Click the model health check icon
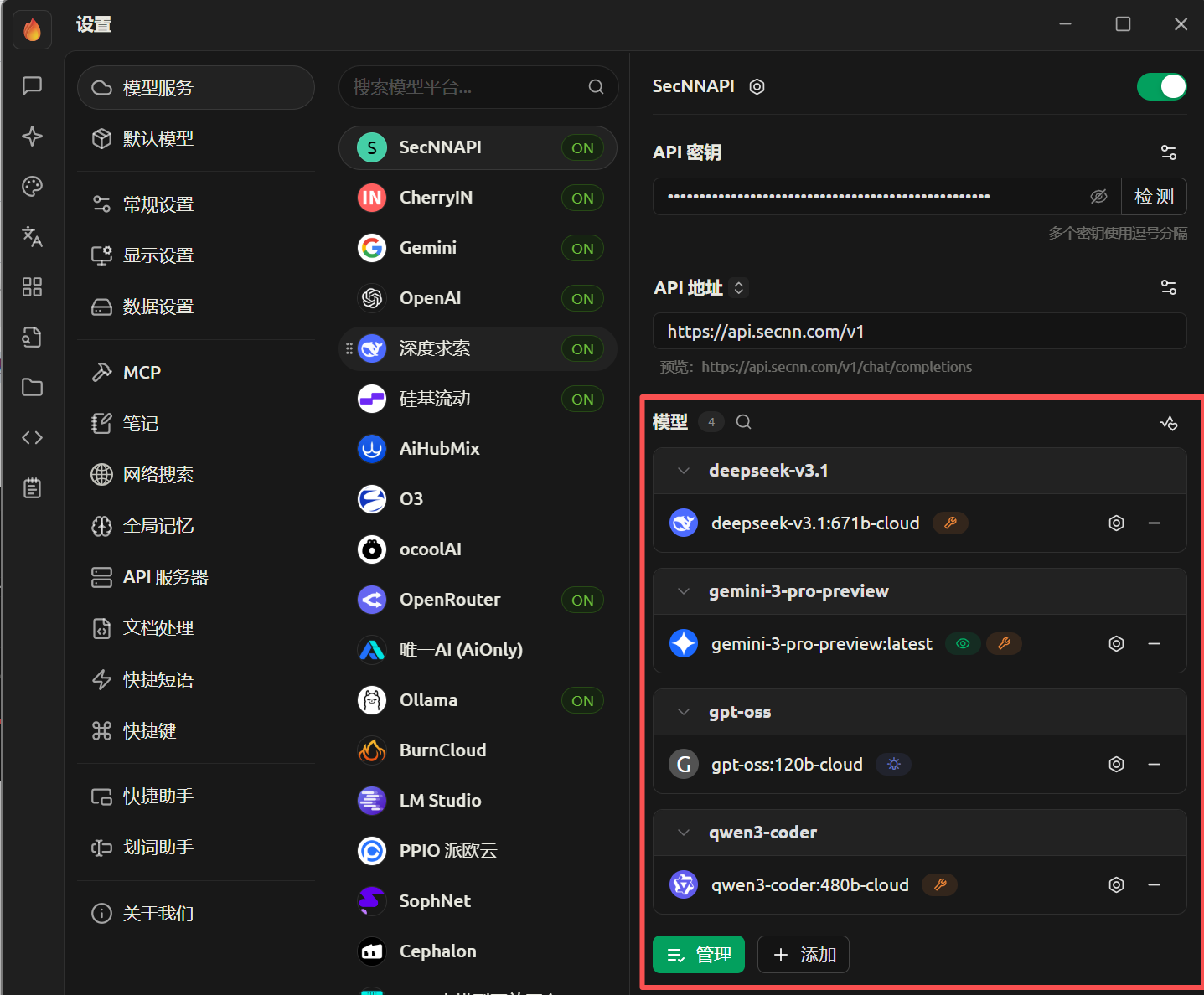 click(x=1169, y=423)
